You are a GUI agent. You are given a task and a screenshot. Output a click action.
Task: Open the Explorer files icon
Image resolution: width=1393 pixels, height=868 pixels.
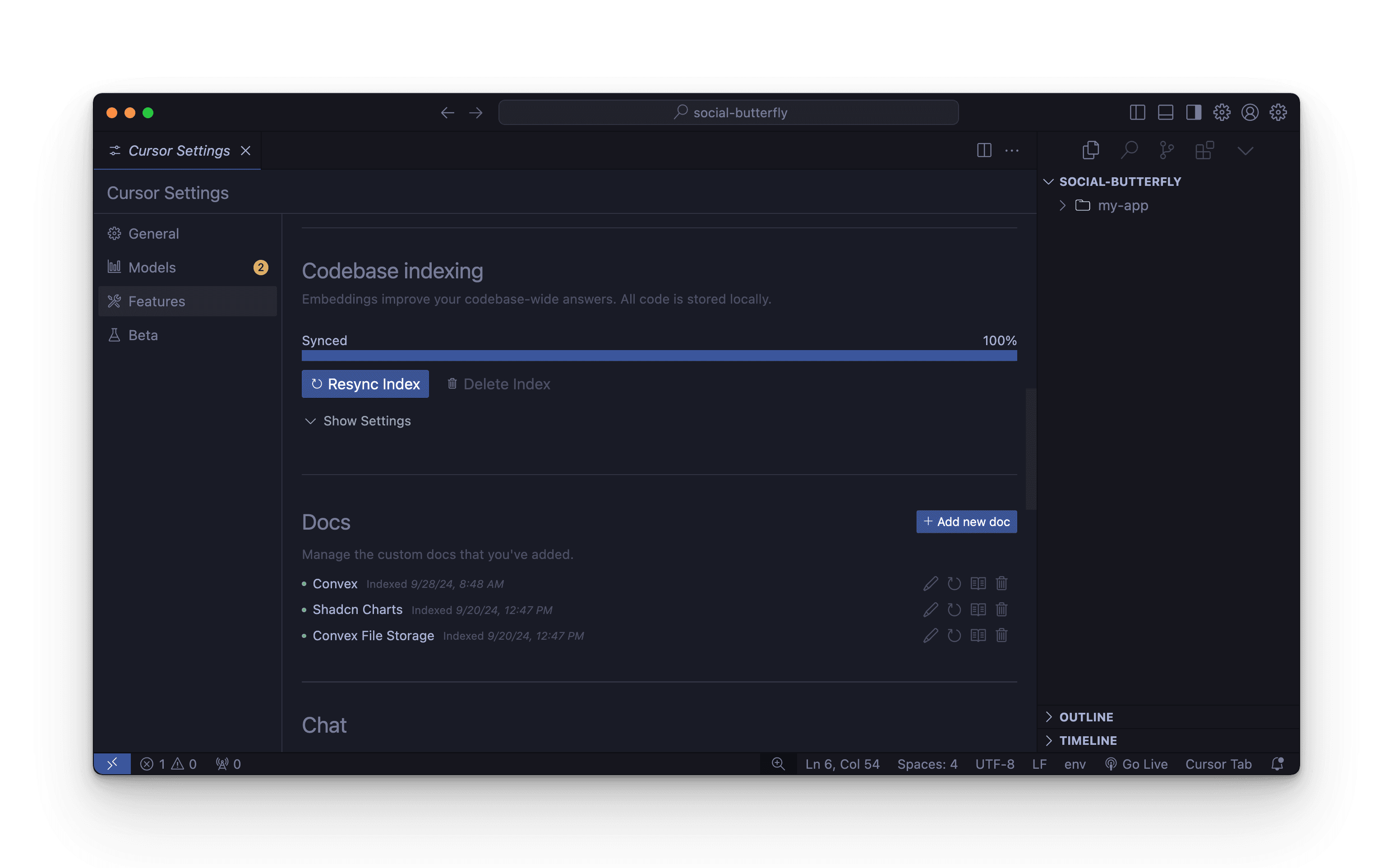point(1090,150)
